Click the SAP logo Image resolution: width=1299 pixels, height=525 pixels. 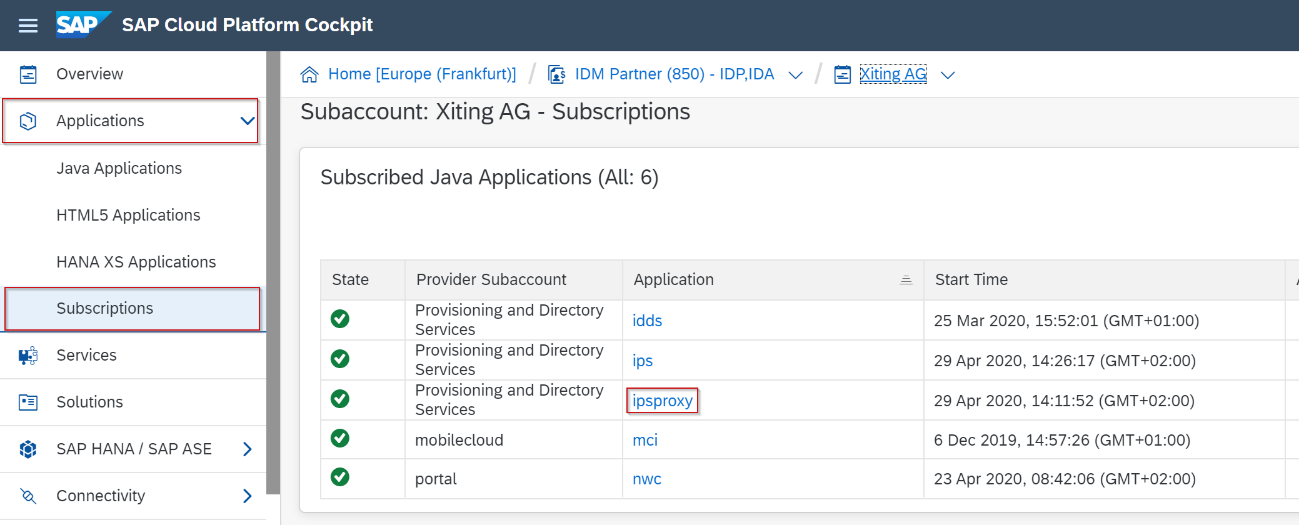[83, 24]
